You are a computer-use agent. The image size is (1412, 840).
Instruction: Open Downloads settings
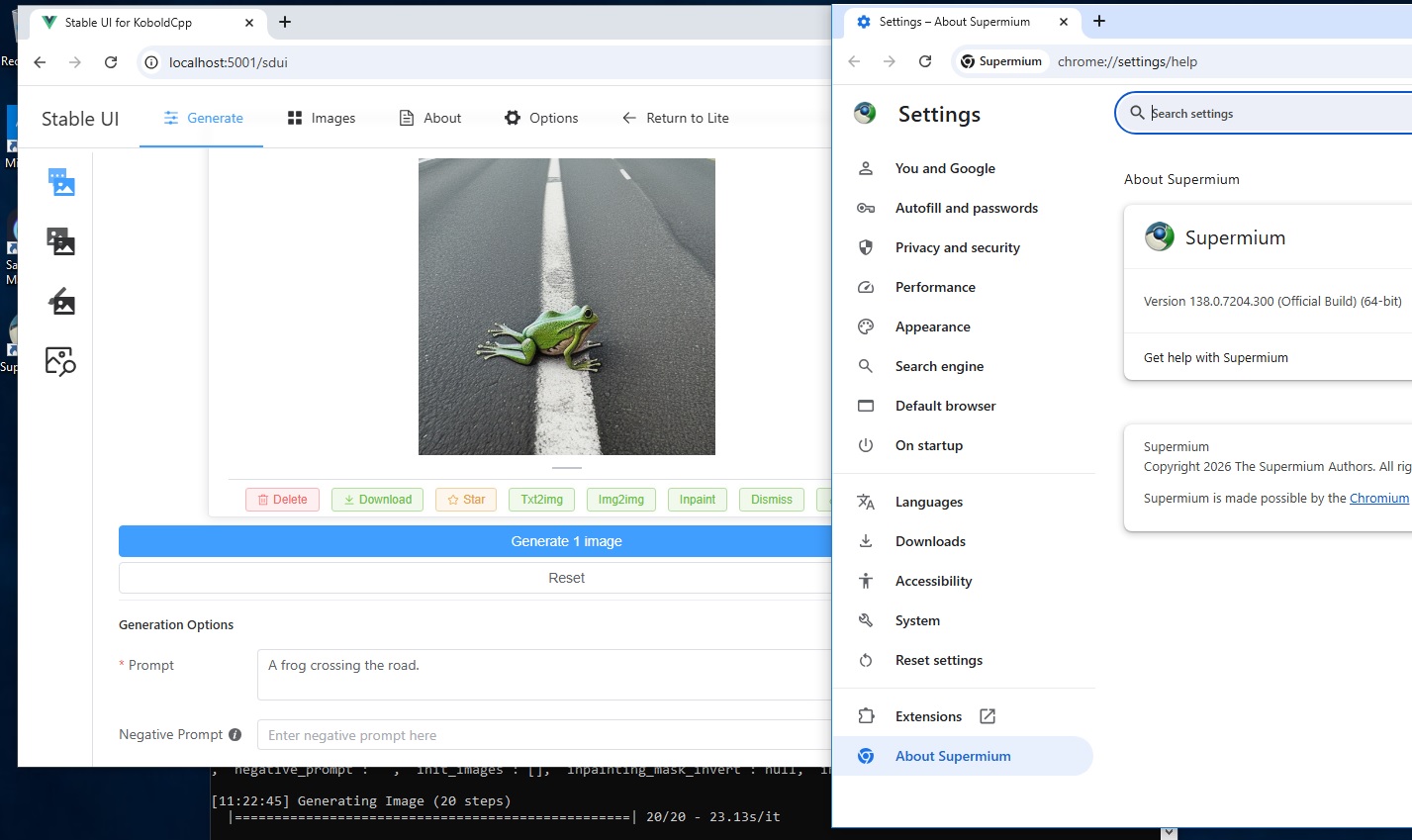[x=930, y=541]
